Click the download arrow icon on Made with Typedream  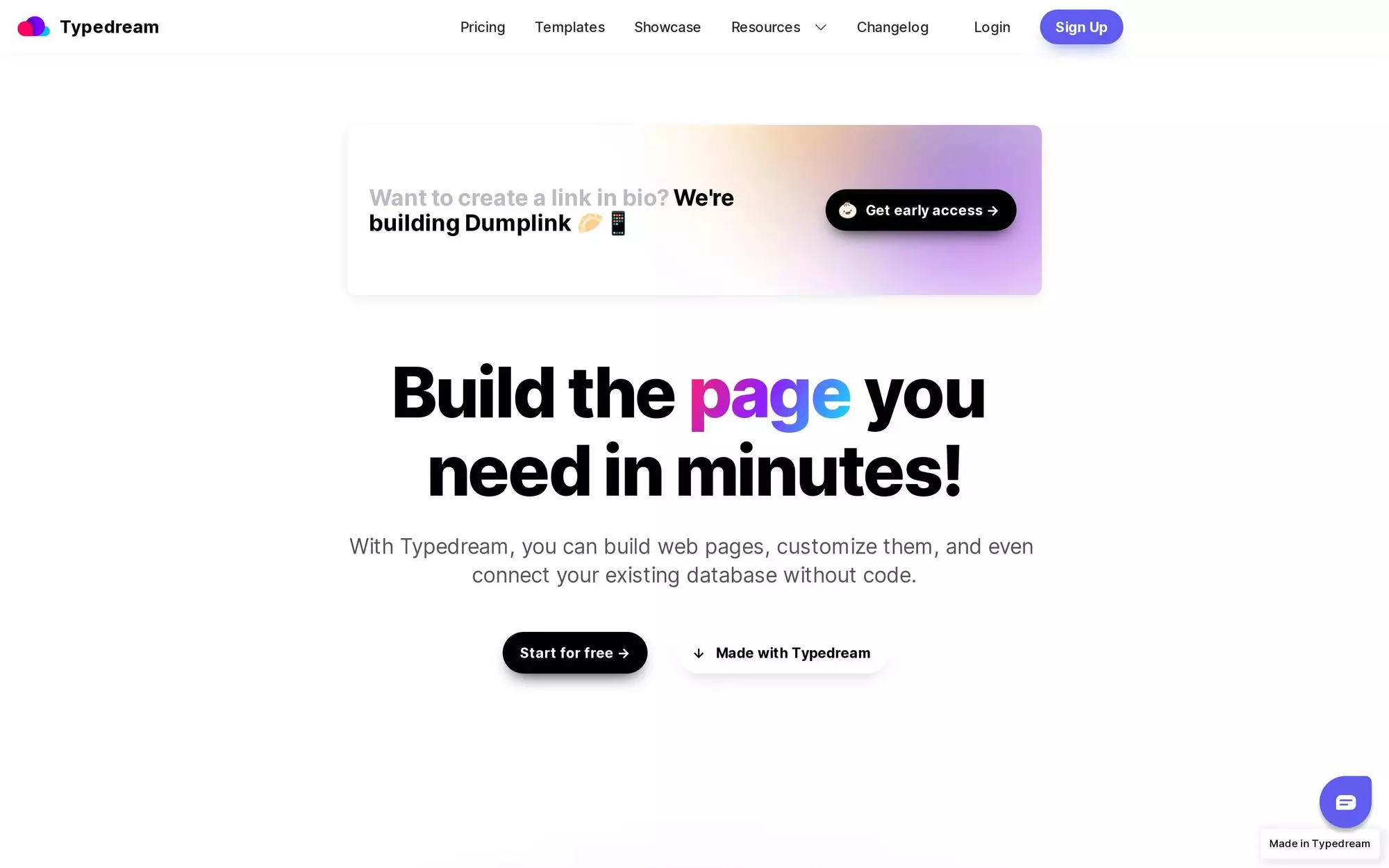pyautogui.click(x=697, y=653)
